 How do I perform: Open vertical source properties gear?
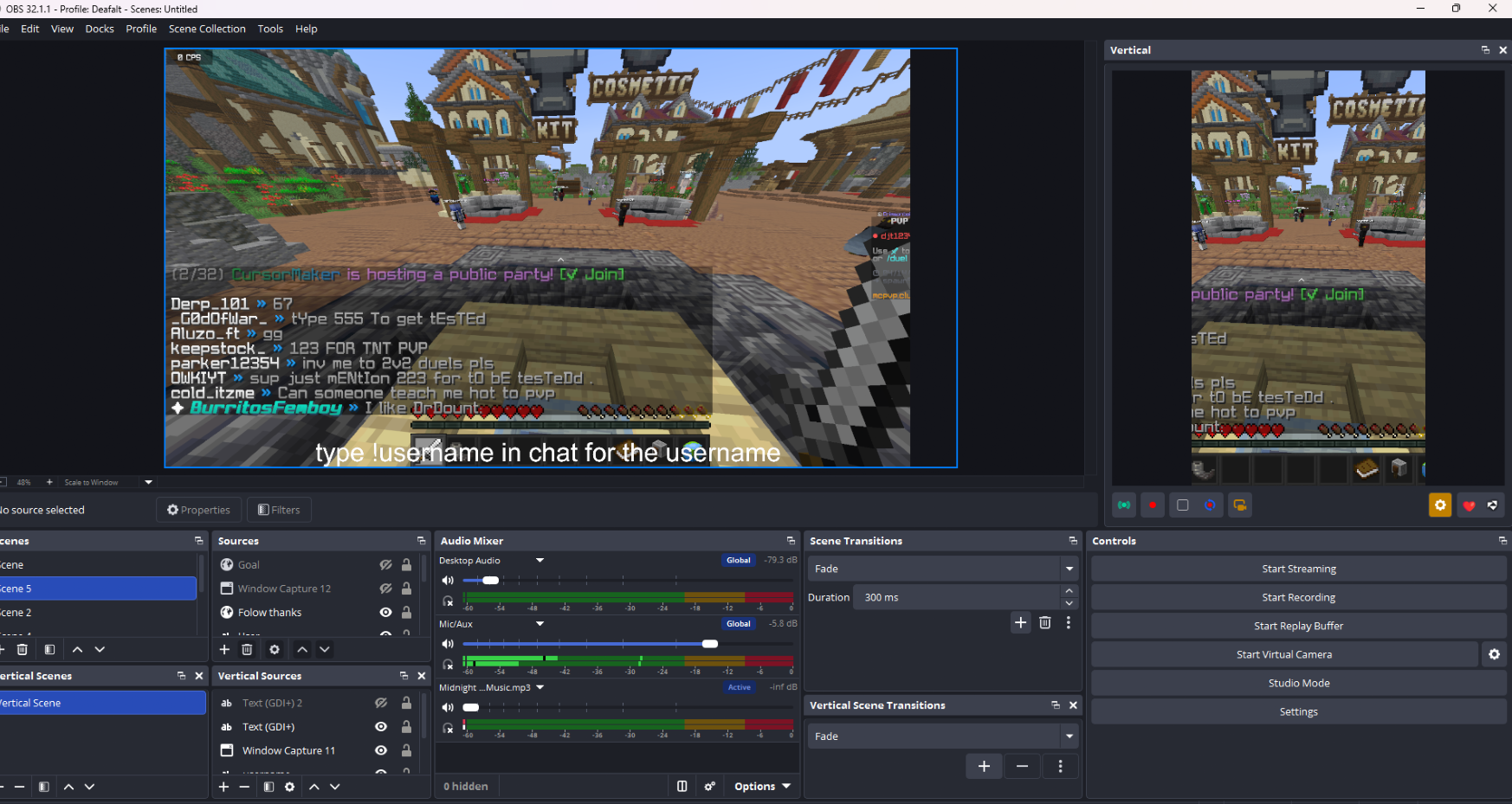(x=289, y=787)
